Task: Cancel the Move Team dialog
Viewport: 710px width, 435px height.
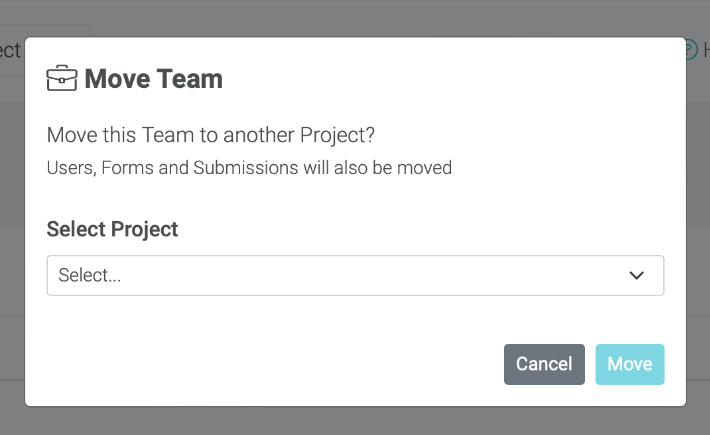Action: click(544, 364)
